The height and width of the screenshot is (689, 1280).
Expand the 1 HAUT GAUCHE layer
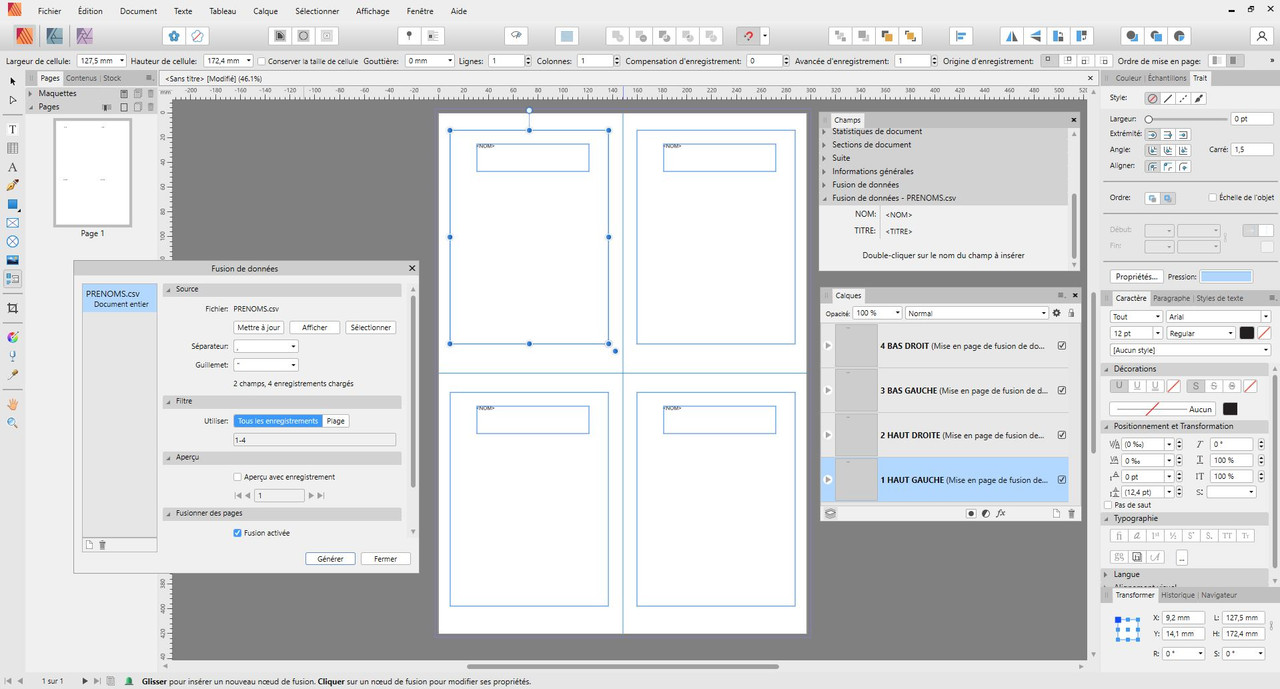[x=827, y=480]
